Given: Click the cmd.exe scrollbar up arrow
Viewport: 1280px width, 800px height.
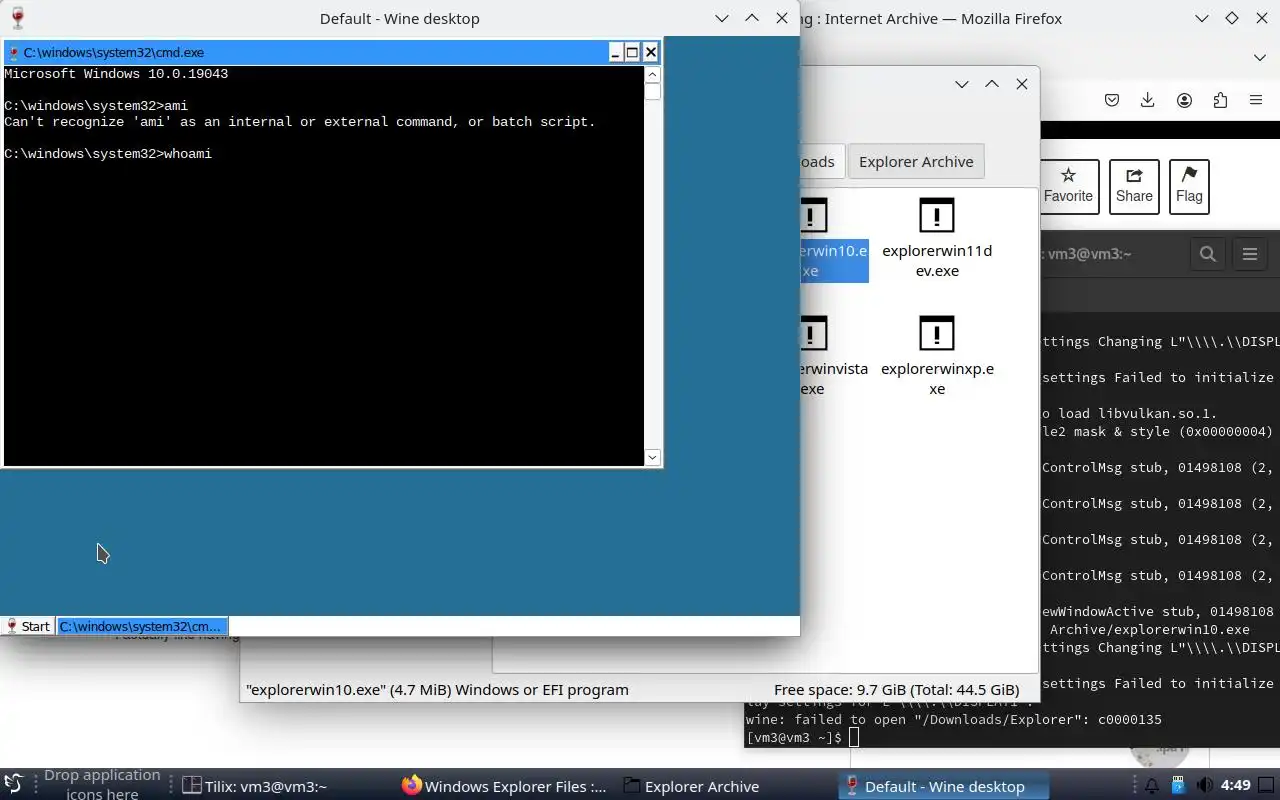Looking at the screenshot, I should 652,75.
